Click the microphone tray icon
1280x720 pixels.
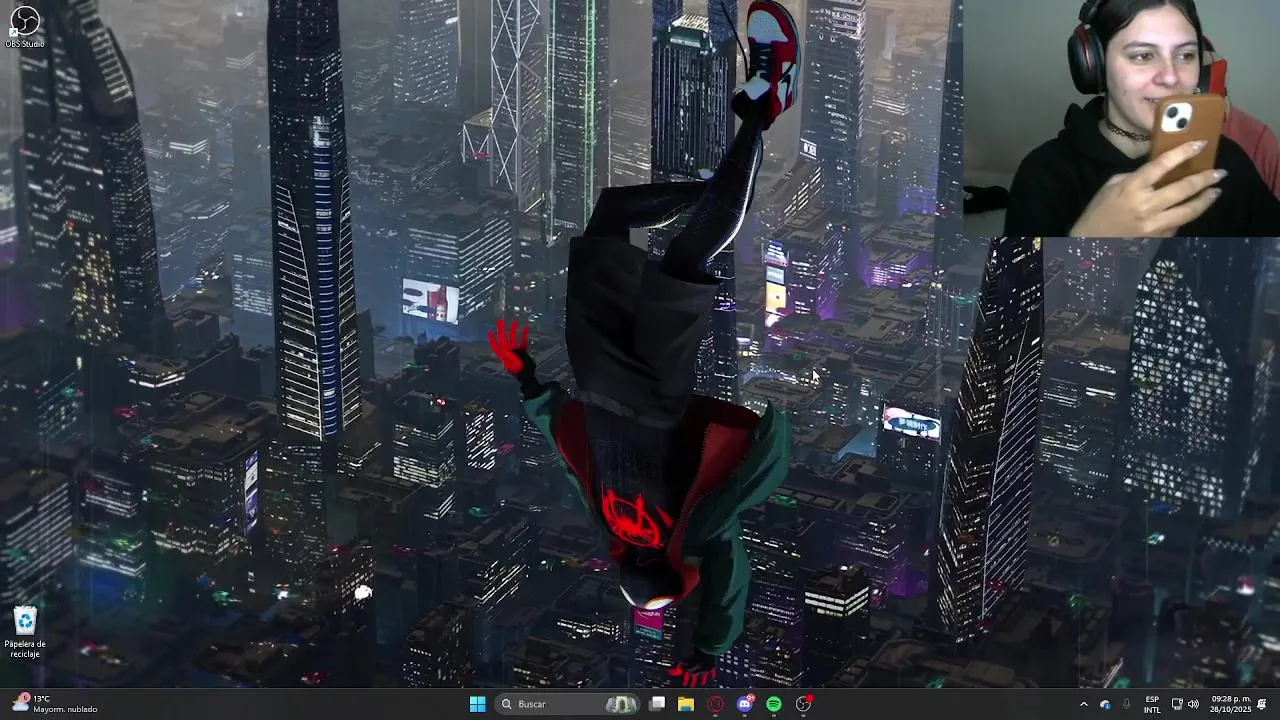click(1127, 704)
